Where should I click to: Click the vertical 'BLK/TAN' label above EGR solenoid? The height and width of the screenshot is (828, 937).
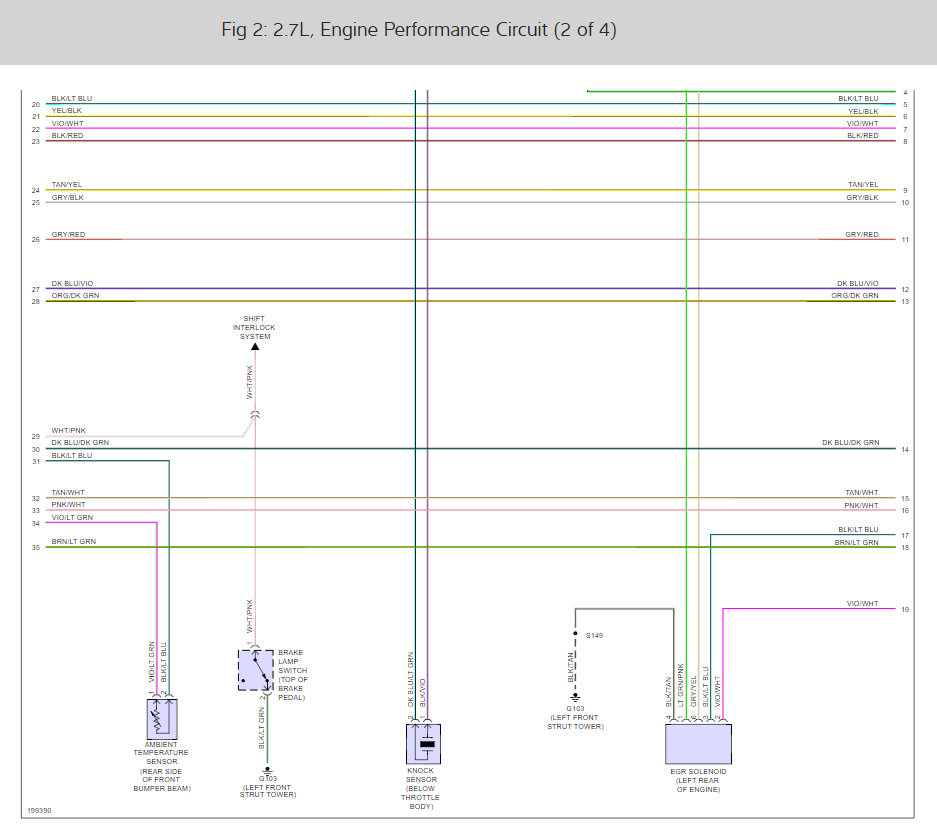tap(668, 692)
